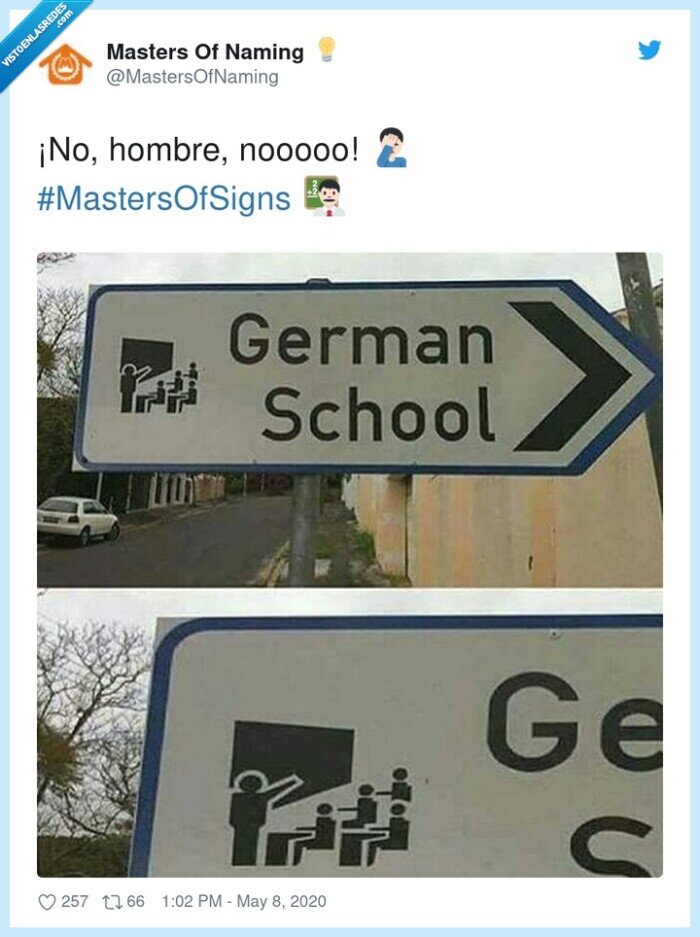Open the @MastersOfNaming handle
This screenshot has height=937, width=700.
[x=192, y=77]
